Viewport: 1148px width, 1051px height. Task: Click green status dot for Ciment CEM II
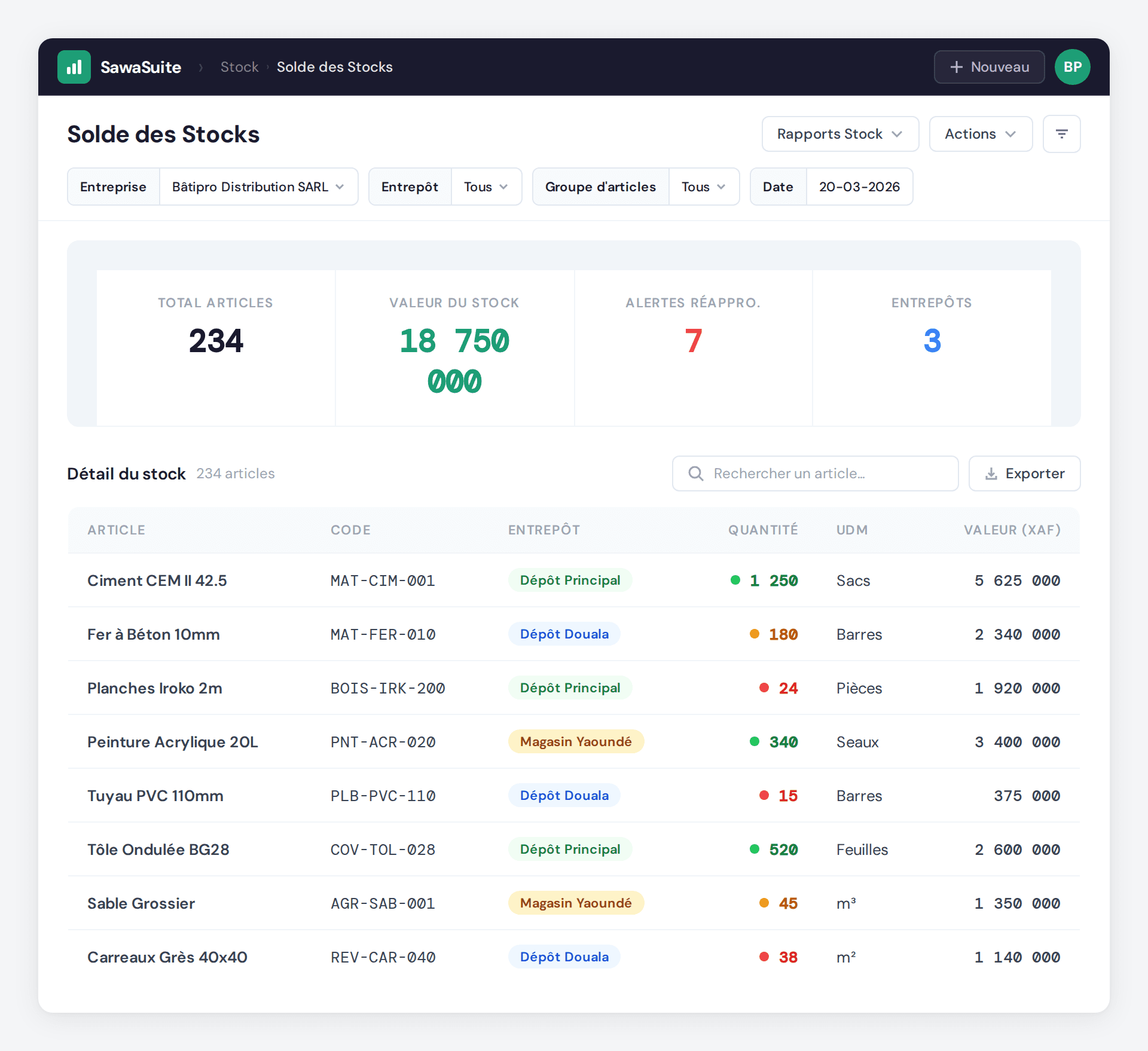click(x=735, y=580)
